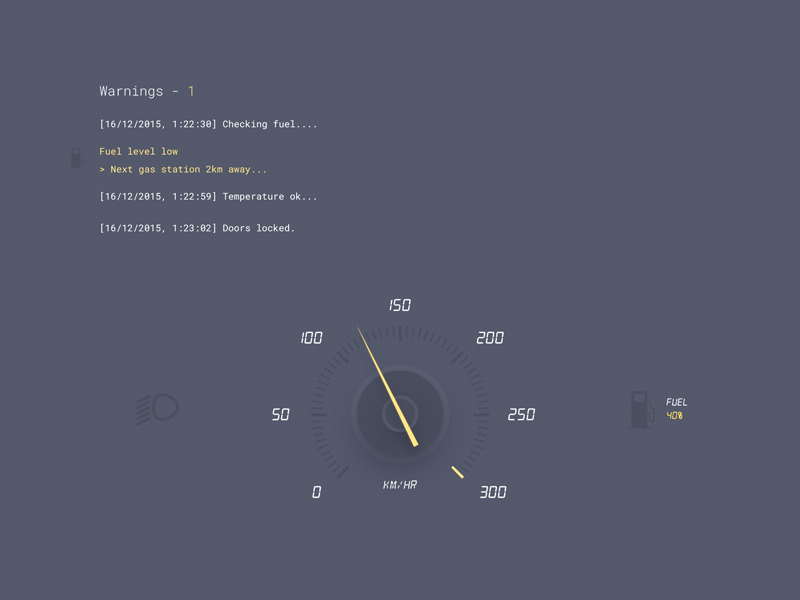Viewport: 800px width, 600px height.
Task: Open the 'Checking fuel....' log entry
Action: (x=208, y=125)
